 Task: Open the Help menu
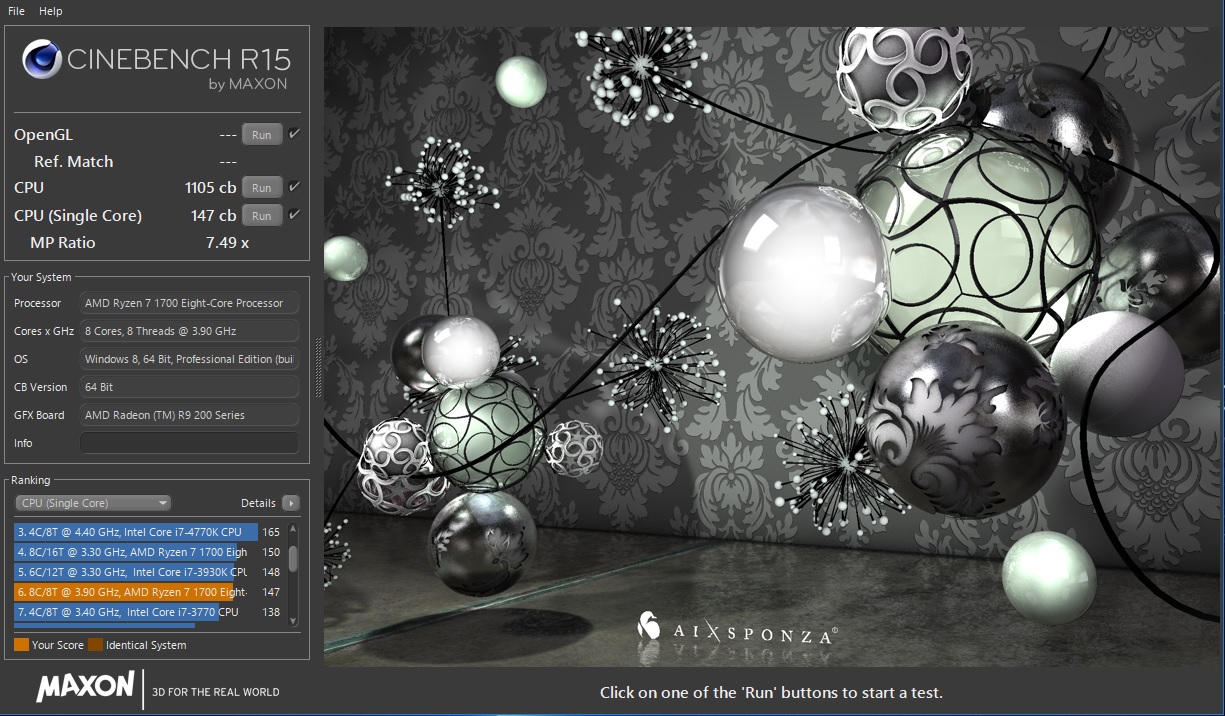(50, 11)
